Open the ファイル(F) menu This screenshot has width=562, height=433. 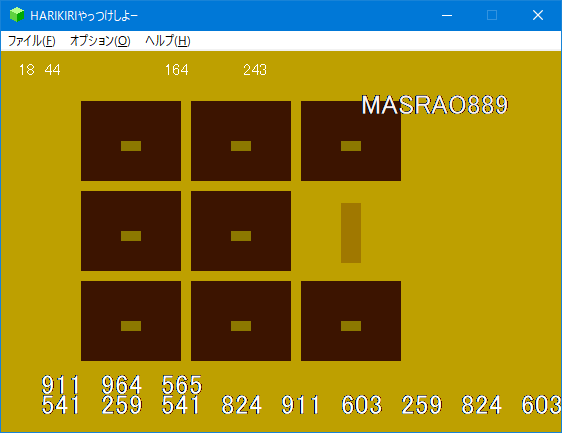coord(32,41)
